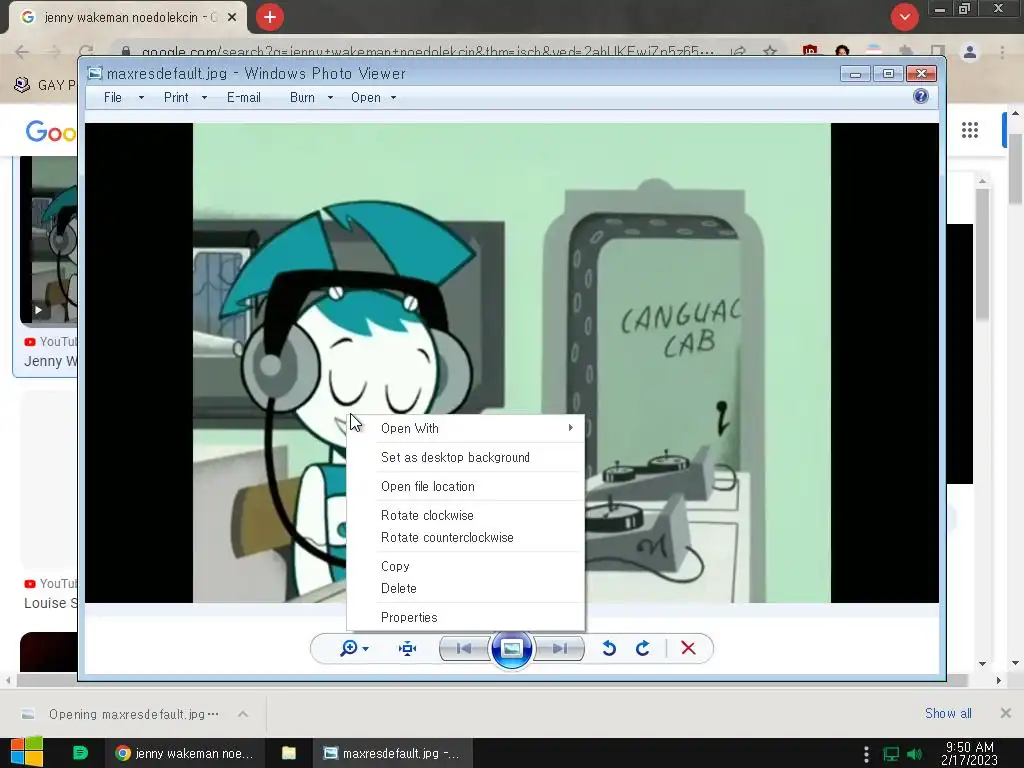The image size is (1024, 768).
Task: Click the maxresdefault.jpg taskbar button
Action: tap(392, 753)
